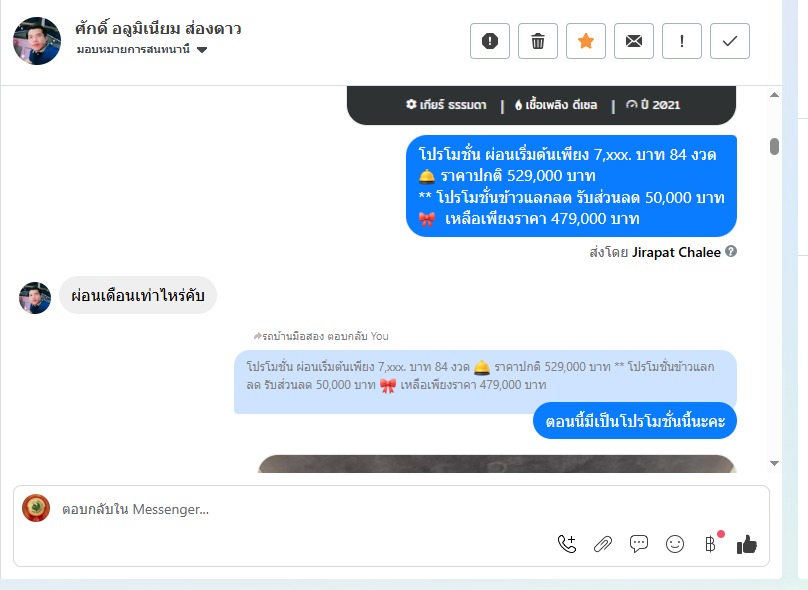
Task: Open the baht payment request icon
Action: [x=711, y=544]
